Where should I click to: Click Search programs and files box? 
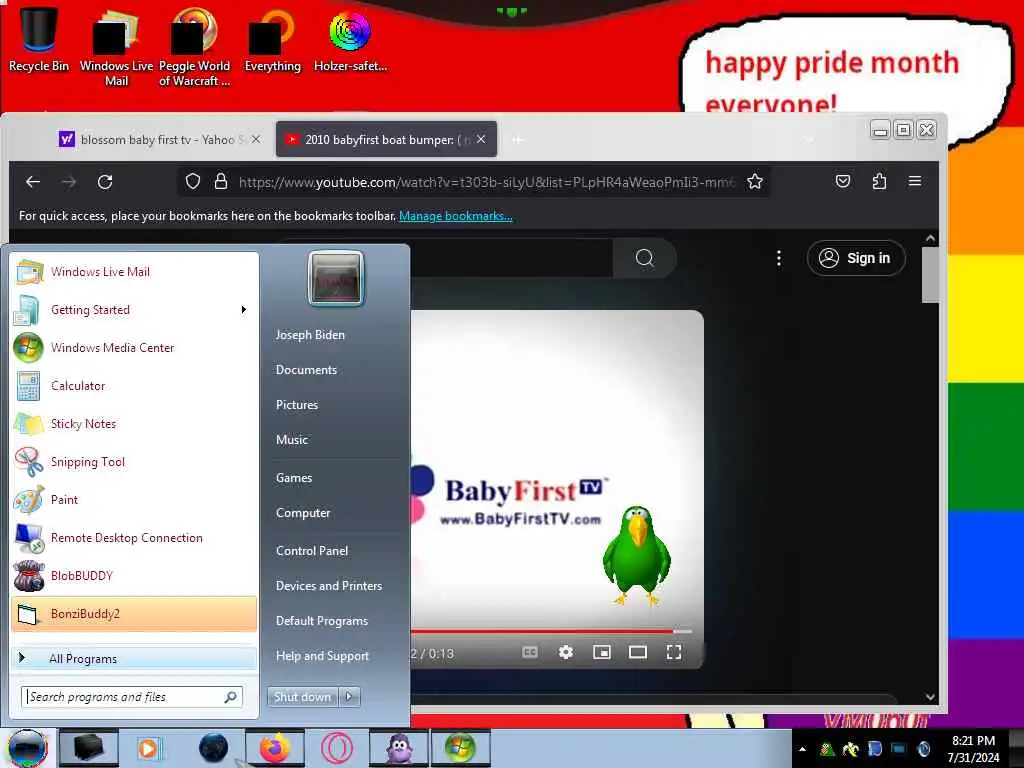(x=132, y=697)
